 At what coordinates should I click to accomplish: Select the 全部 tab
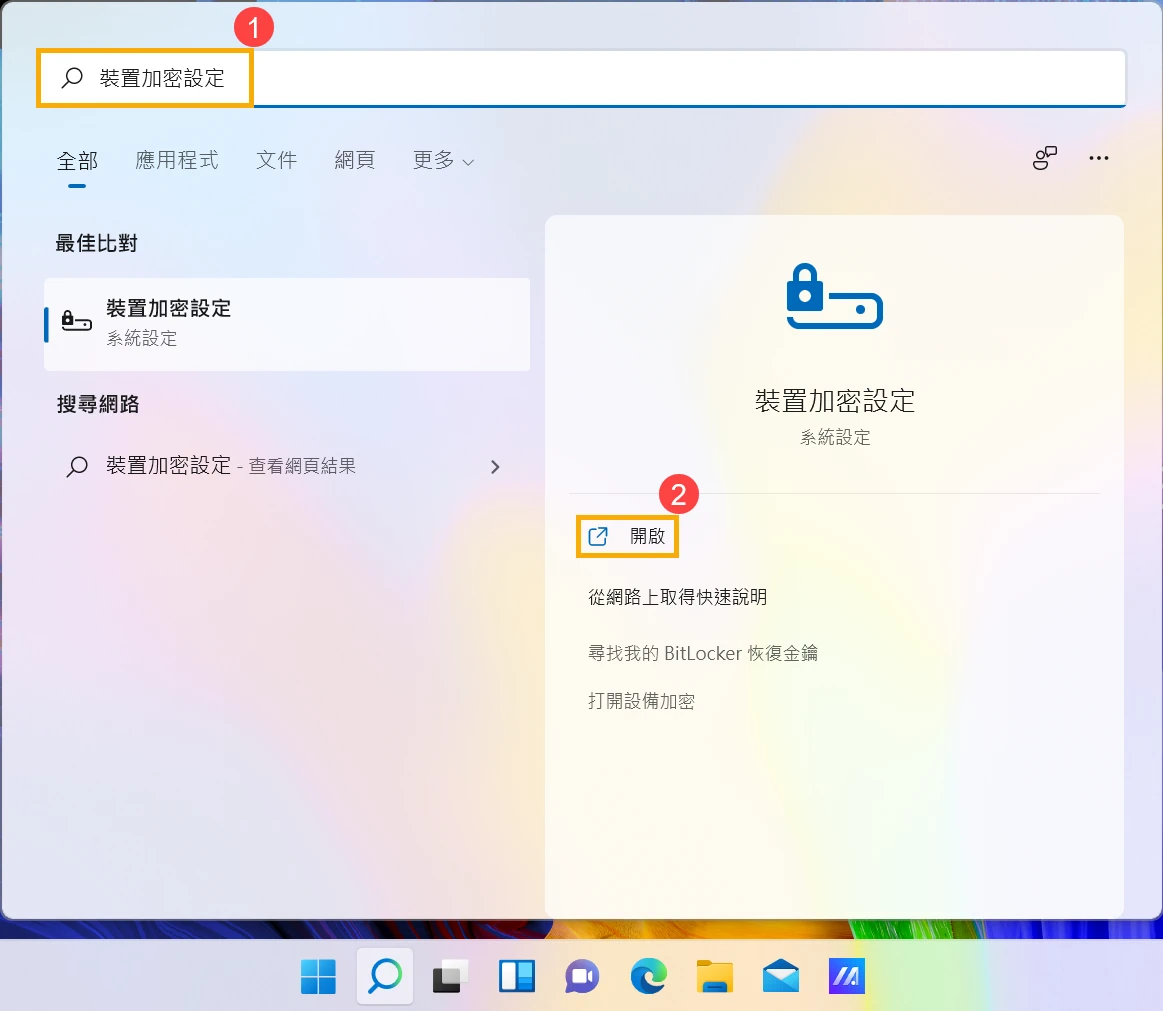tap(77, 160)
